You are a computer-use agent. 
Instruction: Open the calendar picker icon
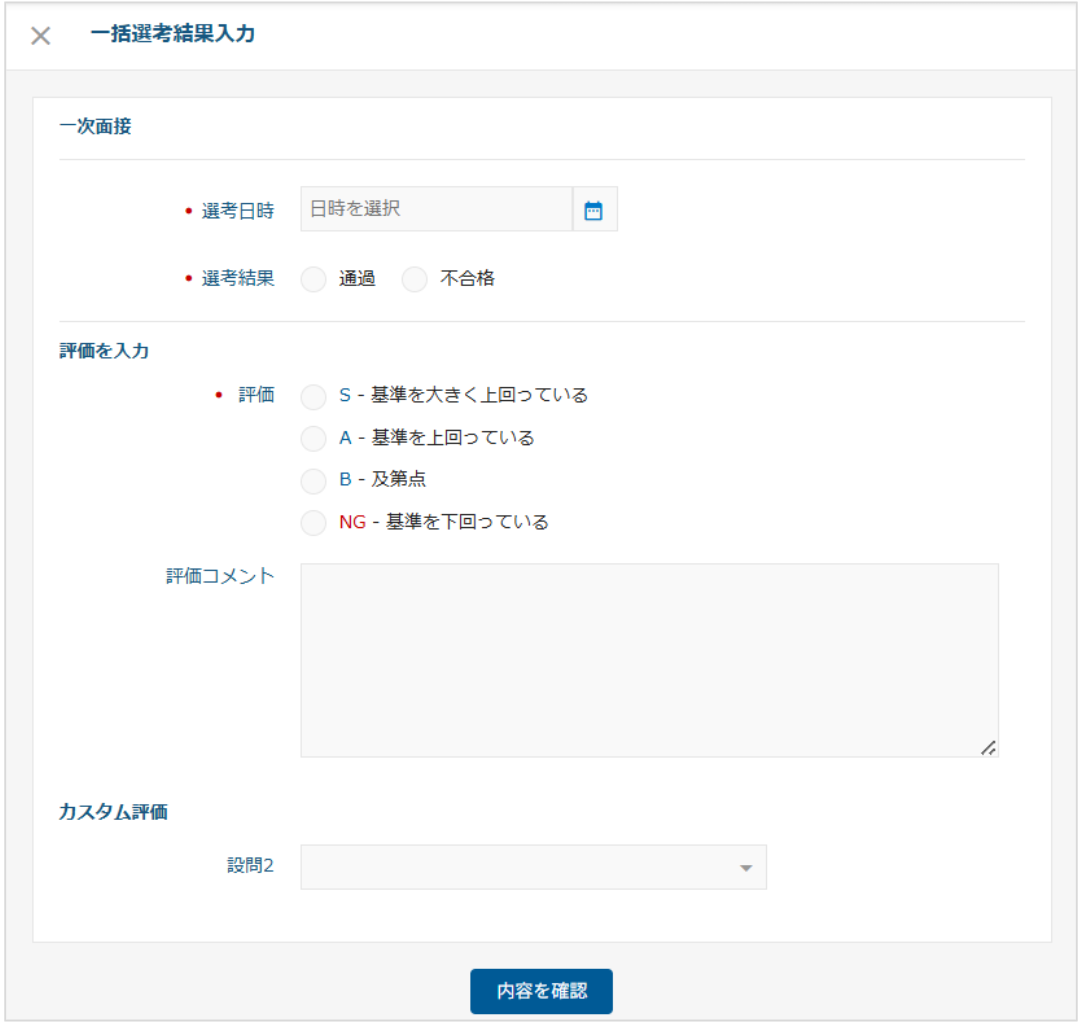coord(594,210)
